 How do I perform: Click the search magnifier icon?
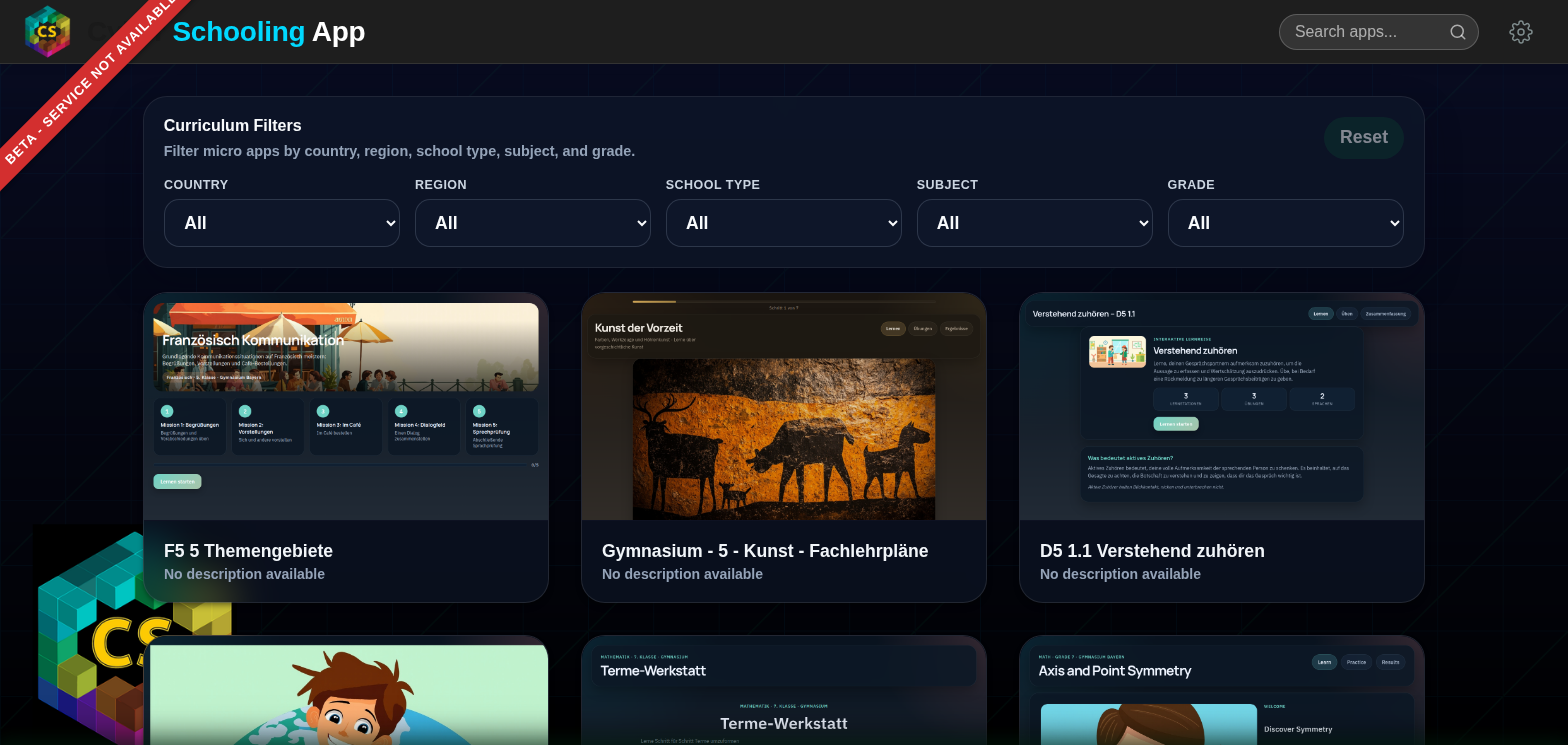(x=1458, y=32)
